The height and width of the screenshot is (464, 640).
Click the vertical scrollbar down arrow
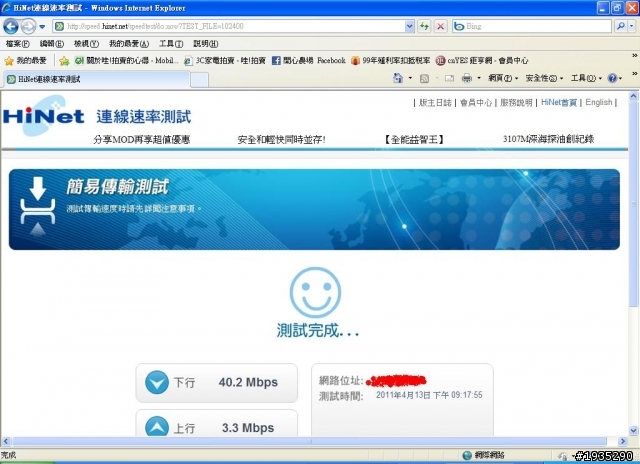click(x=633, y=431)
